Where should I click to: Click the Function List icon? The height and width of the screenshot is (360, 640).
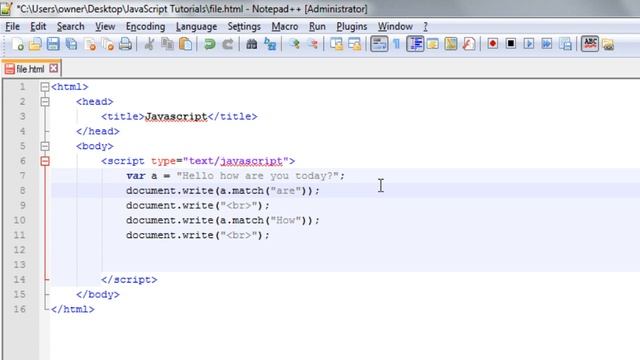pyautogui.click(x=469, y=44)
